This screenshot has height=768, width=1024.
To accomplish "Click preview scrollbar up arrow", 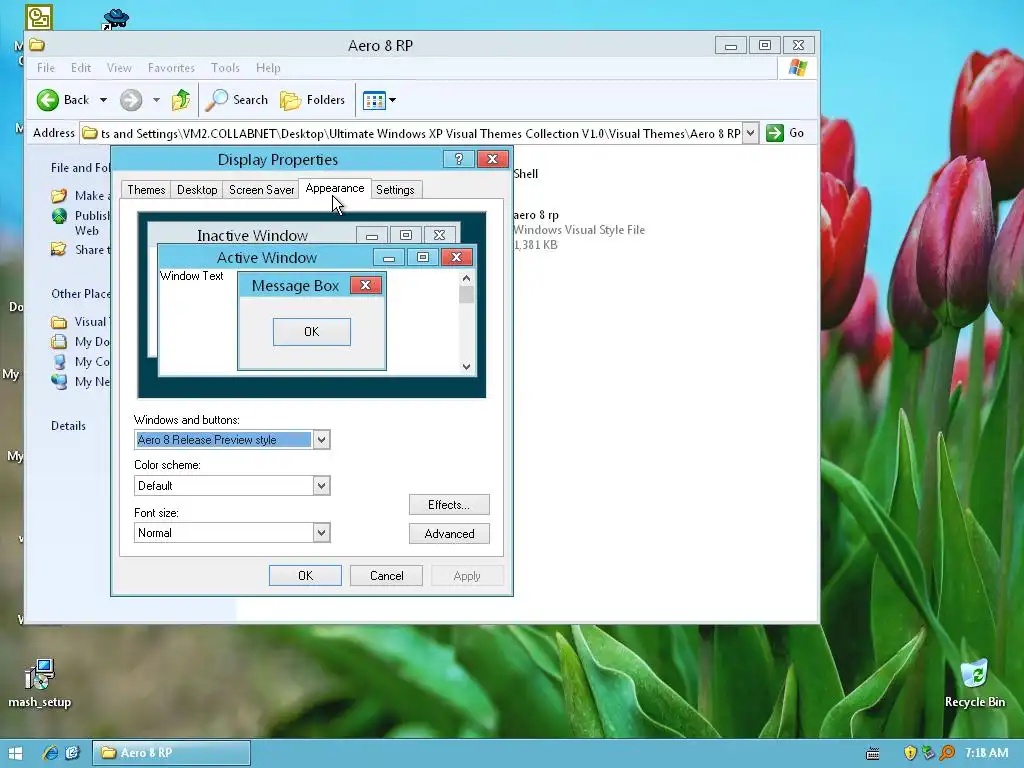I will (x=466, y=278).
